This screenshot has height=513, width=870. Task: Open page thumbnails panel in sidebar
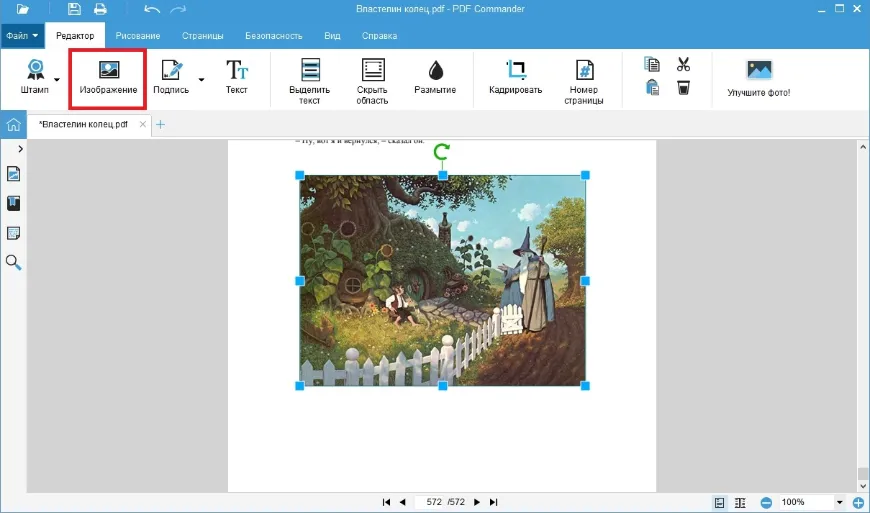coord(13,174)
